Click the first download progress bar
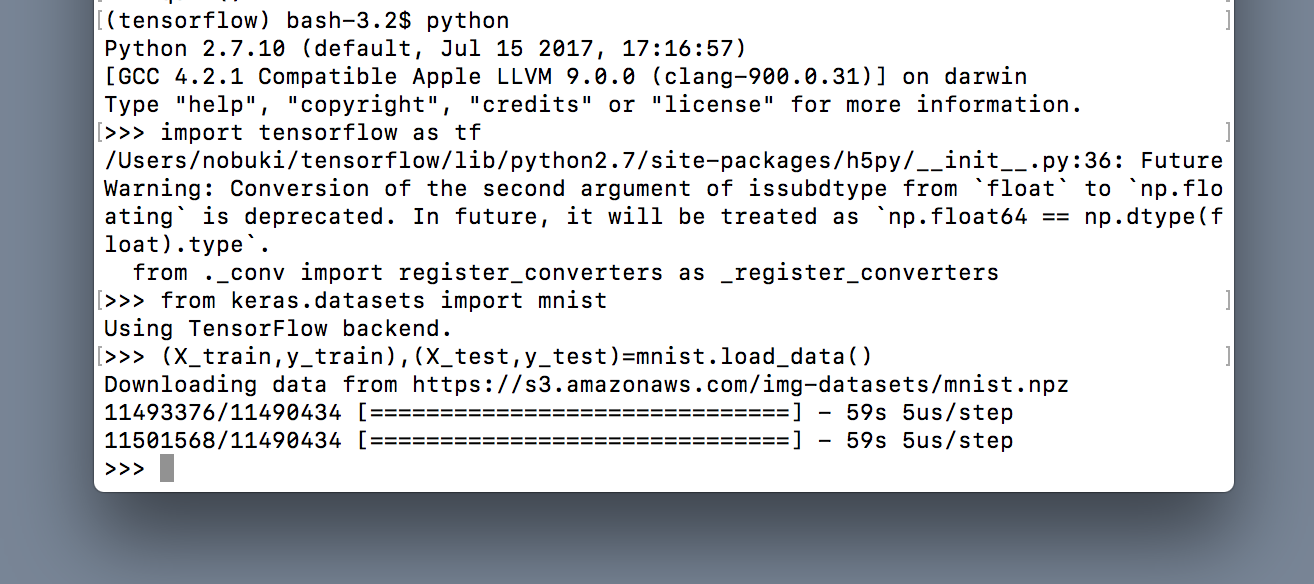This screenshot has width=1314, height=584. (x=580, y=412)
